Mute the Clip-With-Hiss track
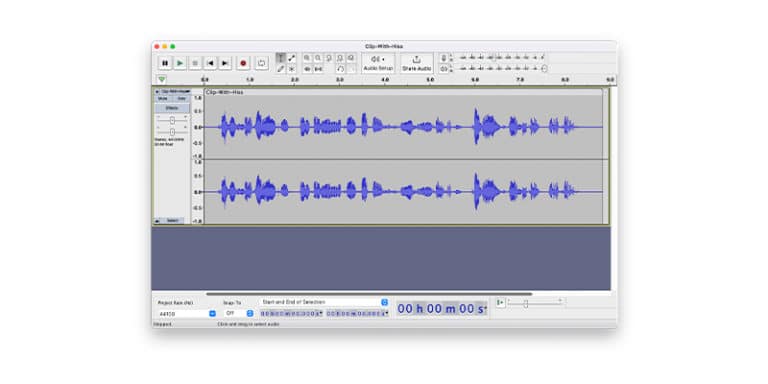The image size is (768, 384). (x=163, y=98)
